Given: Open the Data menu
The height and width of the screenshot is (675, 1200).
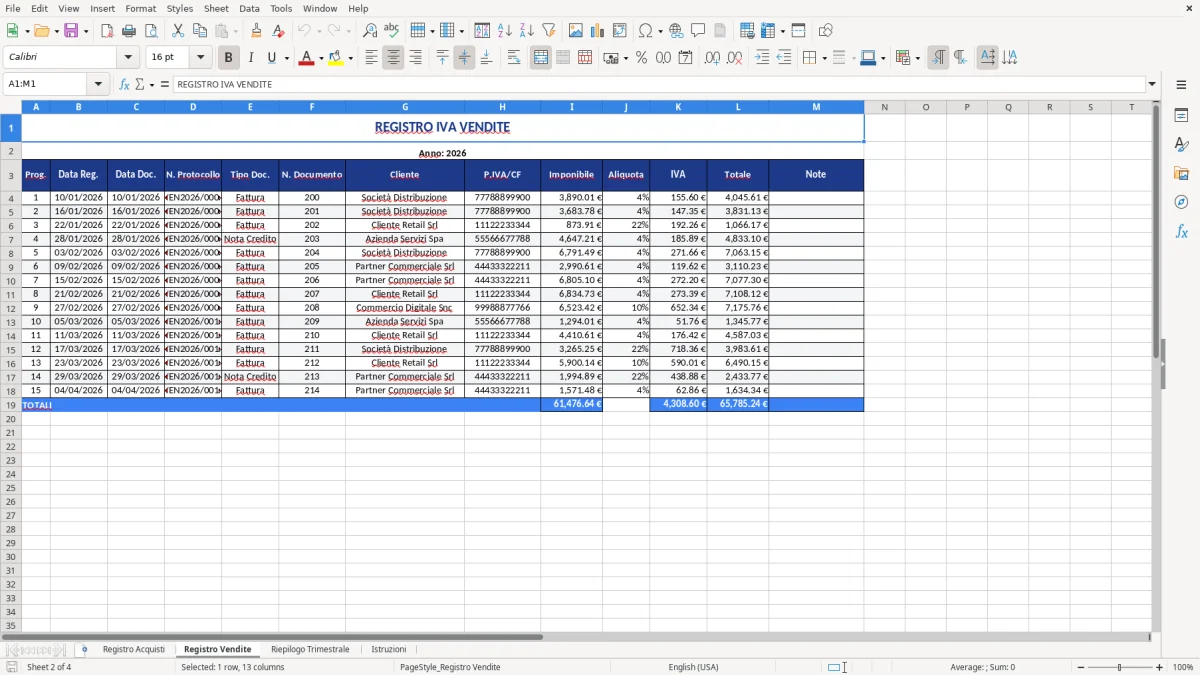Looking at the screenshot, I should coord(249,8).
